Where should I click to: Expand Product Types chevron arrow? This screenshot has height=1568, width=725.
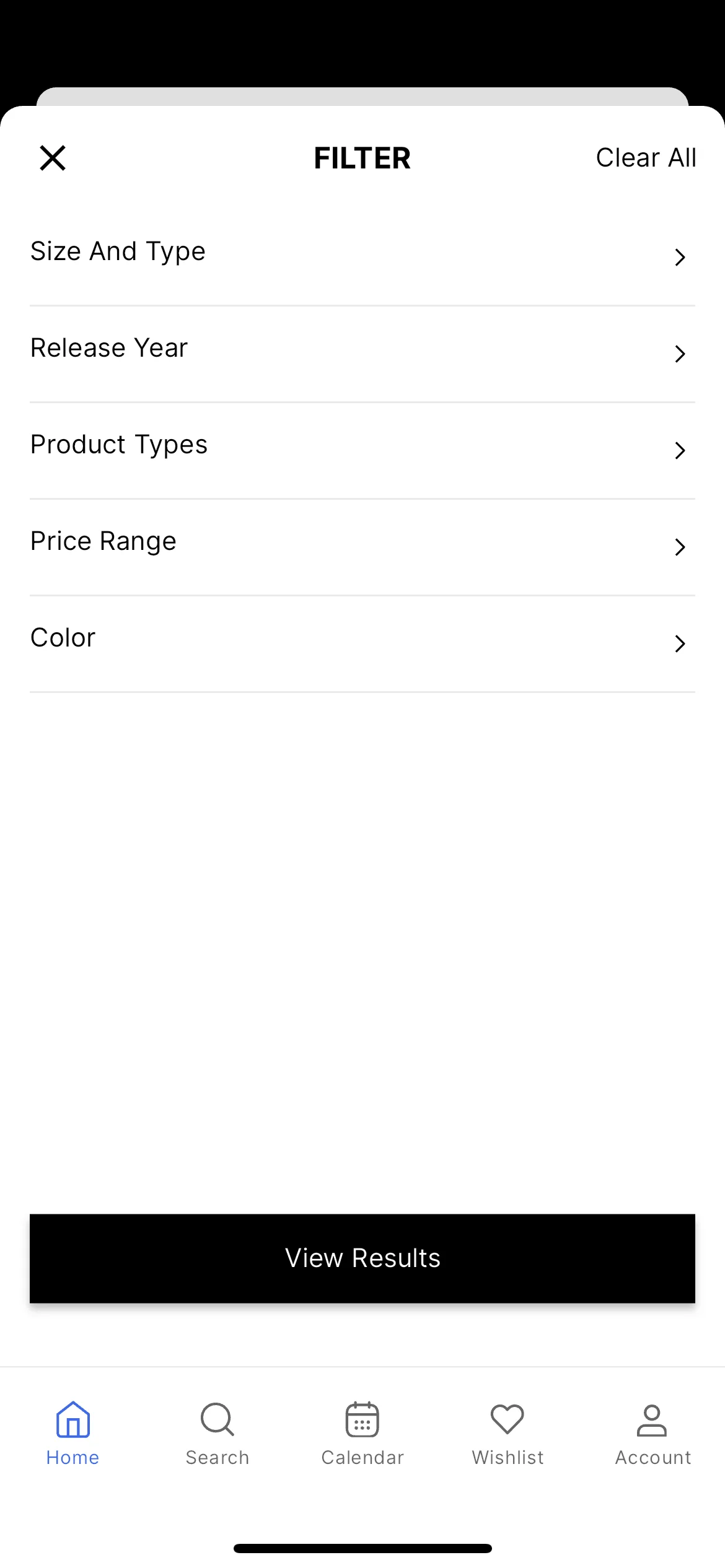tap(680, 450)
